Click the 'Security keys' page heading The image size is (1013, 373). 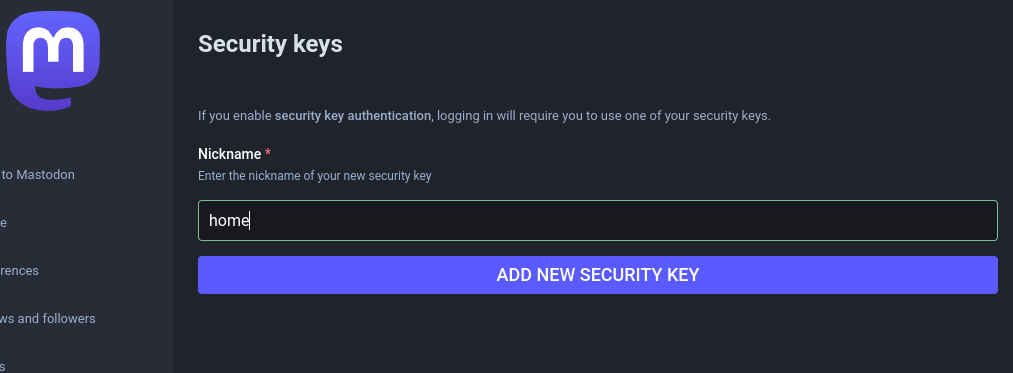(x=270, y=44)
